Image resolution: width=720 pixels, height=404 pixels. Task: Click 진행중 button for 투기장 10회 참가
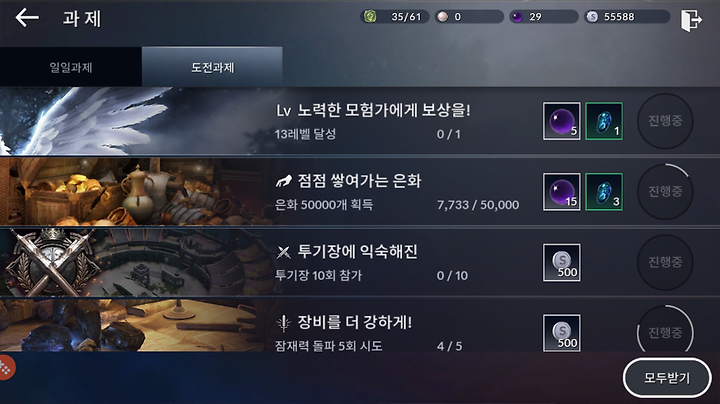point(665,262)
